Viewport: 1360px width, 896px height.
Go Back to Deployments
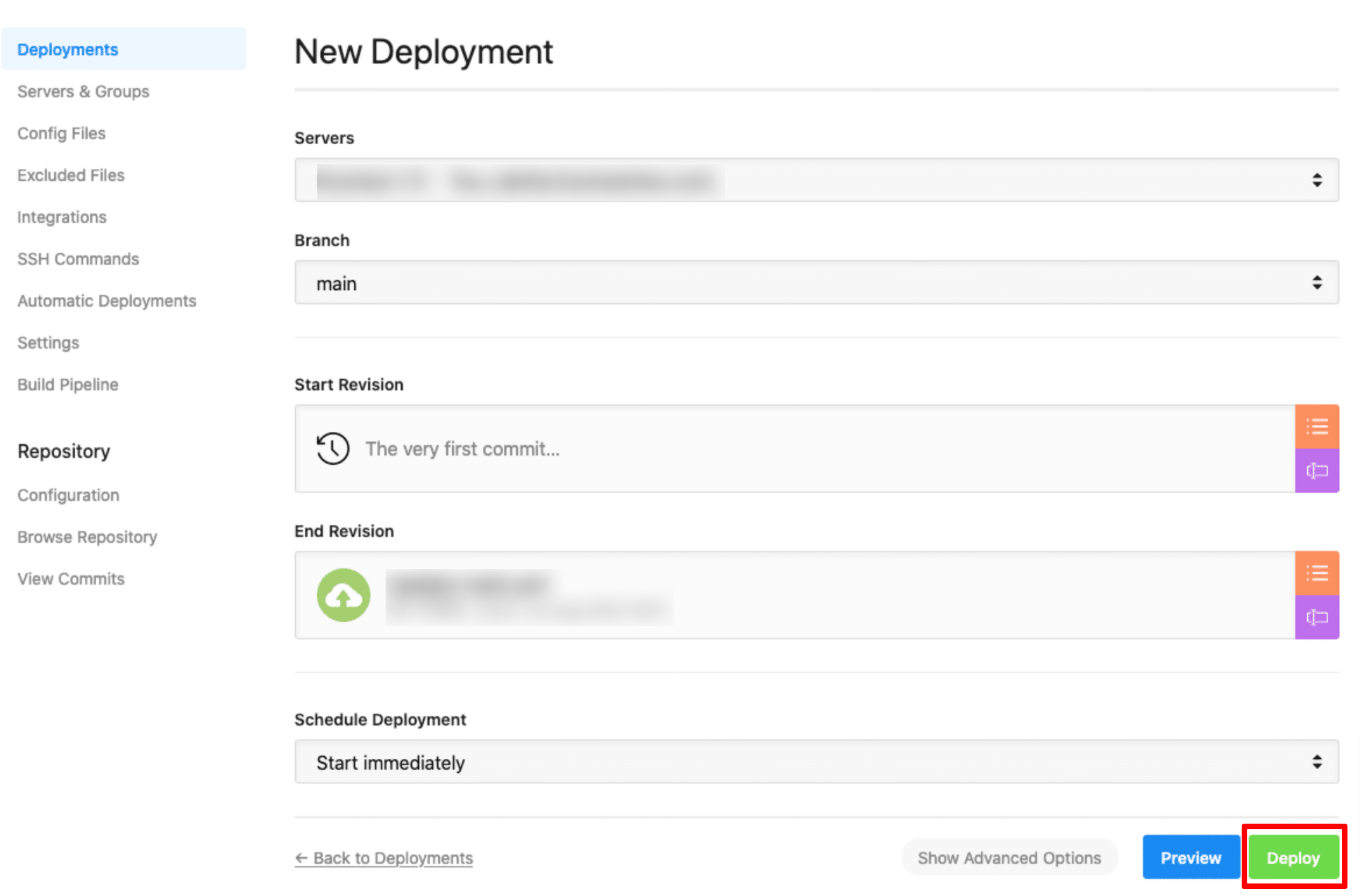point(384,858)
